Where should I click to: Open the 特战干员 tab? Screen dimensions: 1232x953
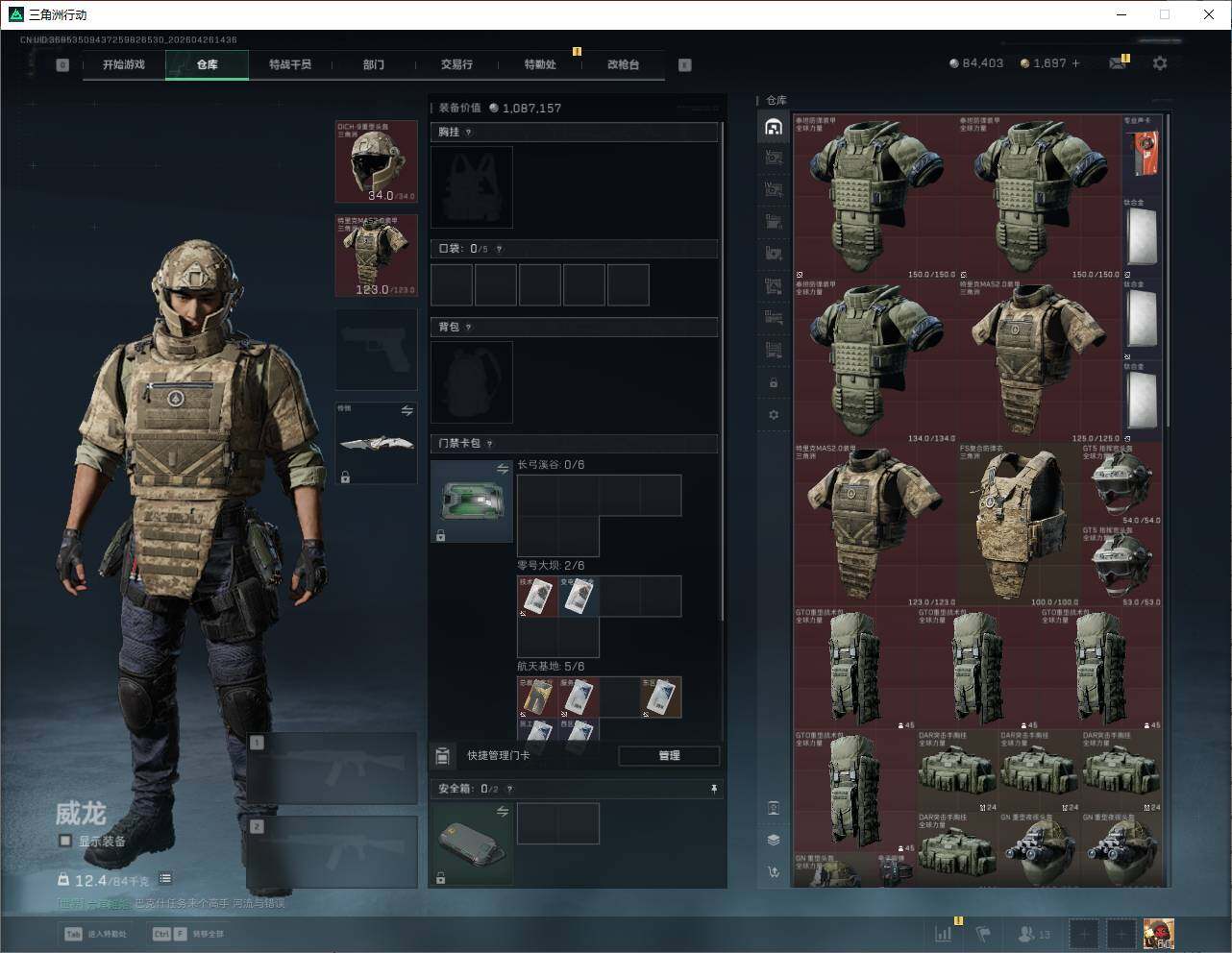(x=290, y=64)
